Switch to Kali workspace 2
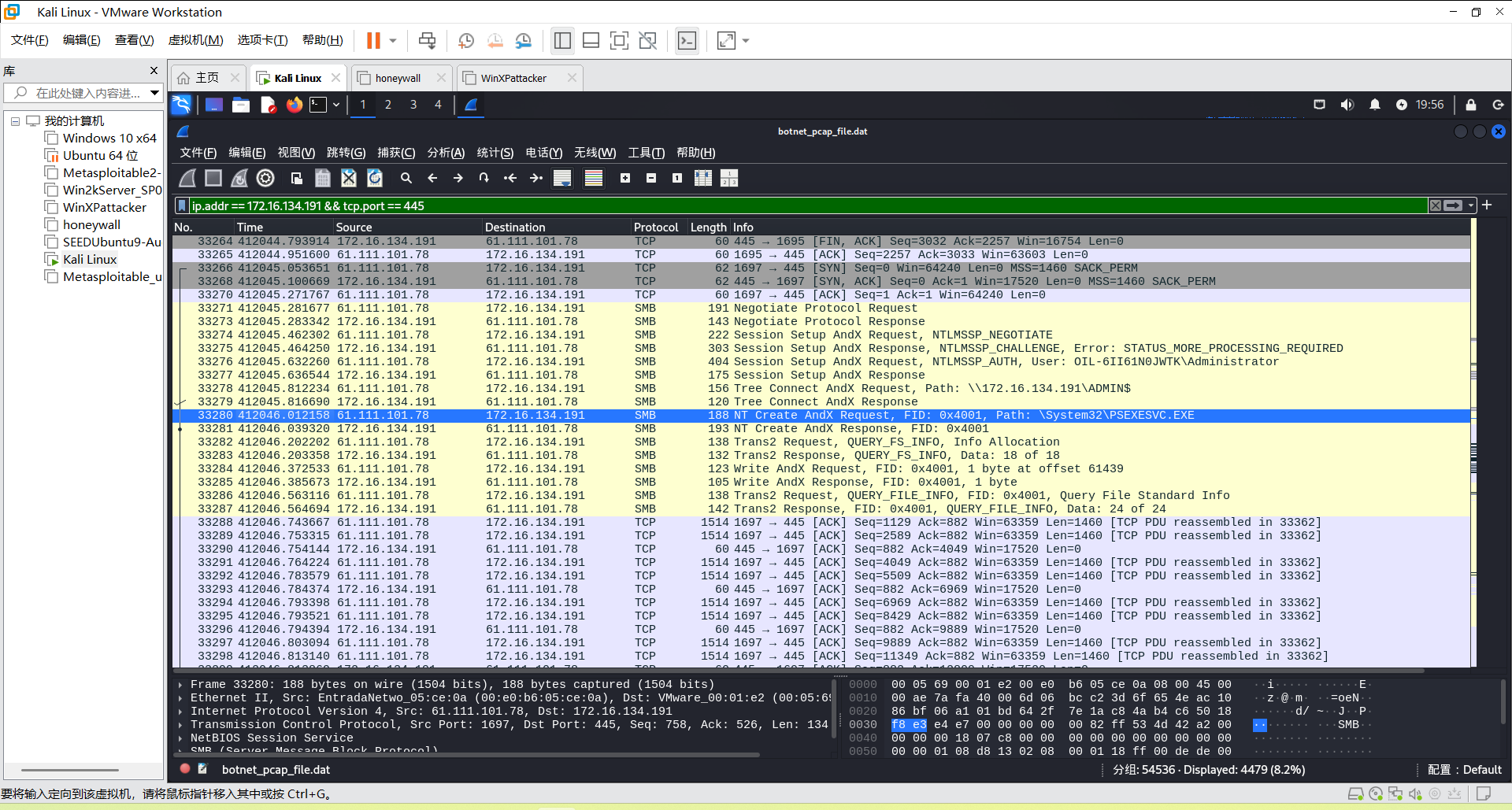 388,105
